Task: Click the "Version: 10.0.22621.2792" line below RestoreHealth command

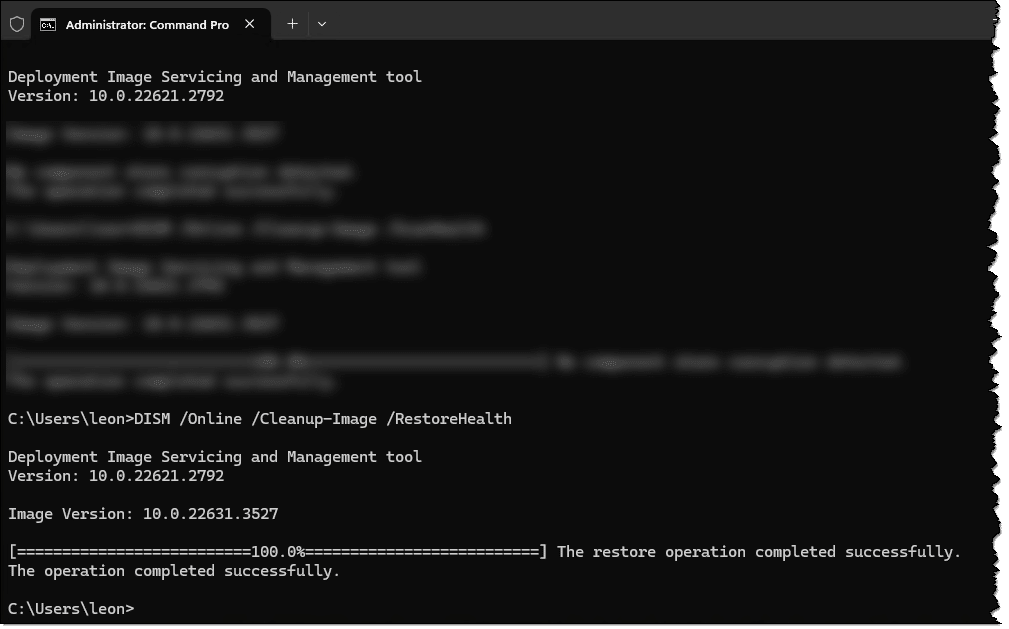Action: (116, 476)
